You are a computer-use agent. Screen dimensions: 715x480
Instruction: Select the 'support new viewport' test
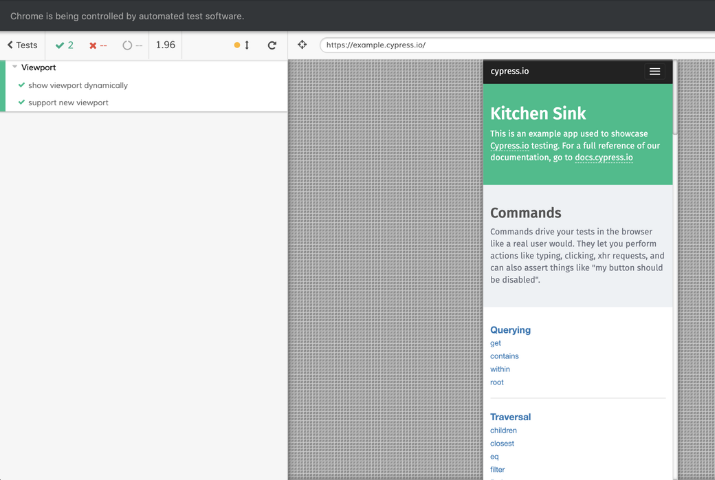pyautogui.click(x=68, y=102)
